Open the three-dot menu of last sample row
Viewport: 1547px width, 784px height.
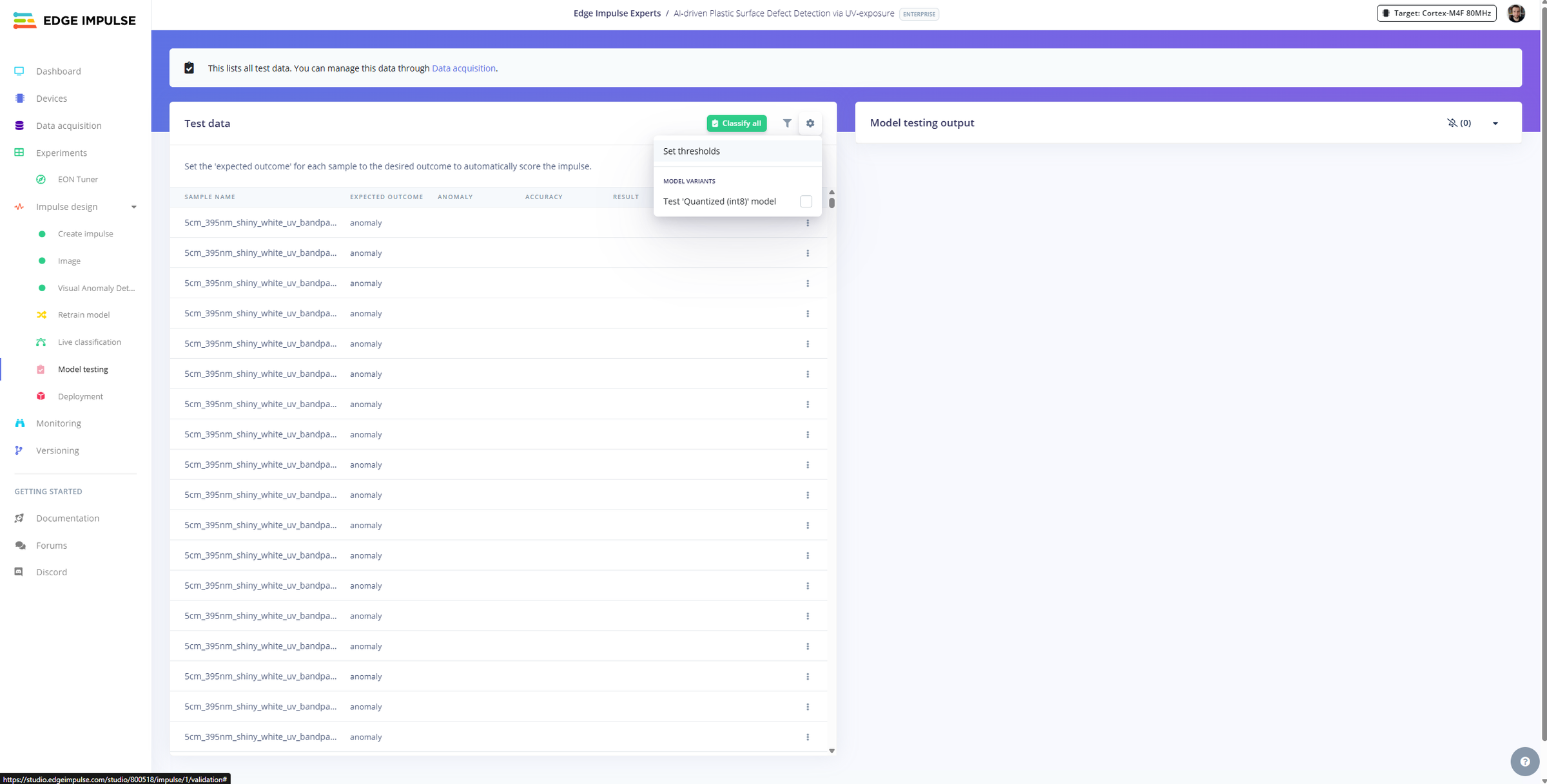[808, 737]
